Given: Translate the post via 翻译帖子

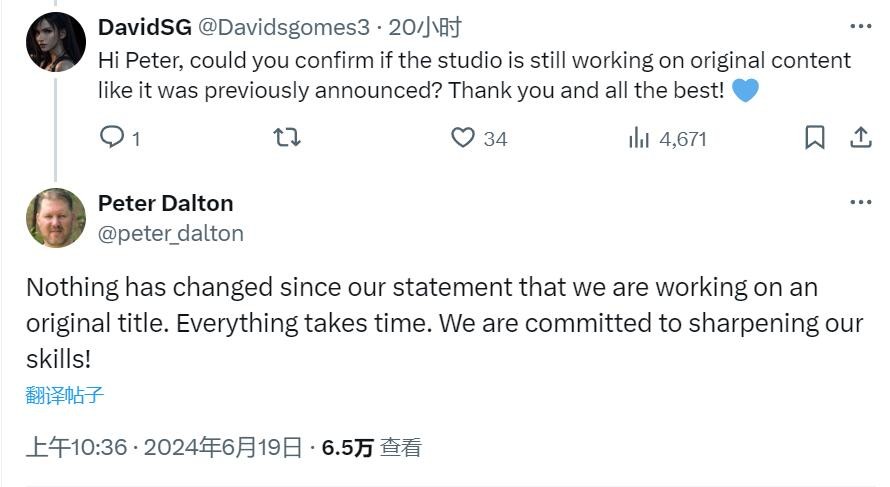Looking at the screenshot, I should (x=65, y=395).
